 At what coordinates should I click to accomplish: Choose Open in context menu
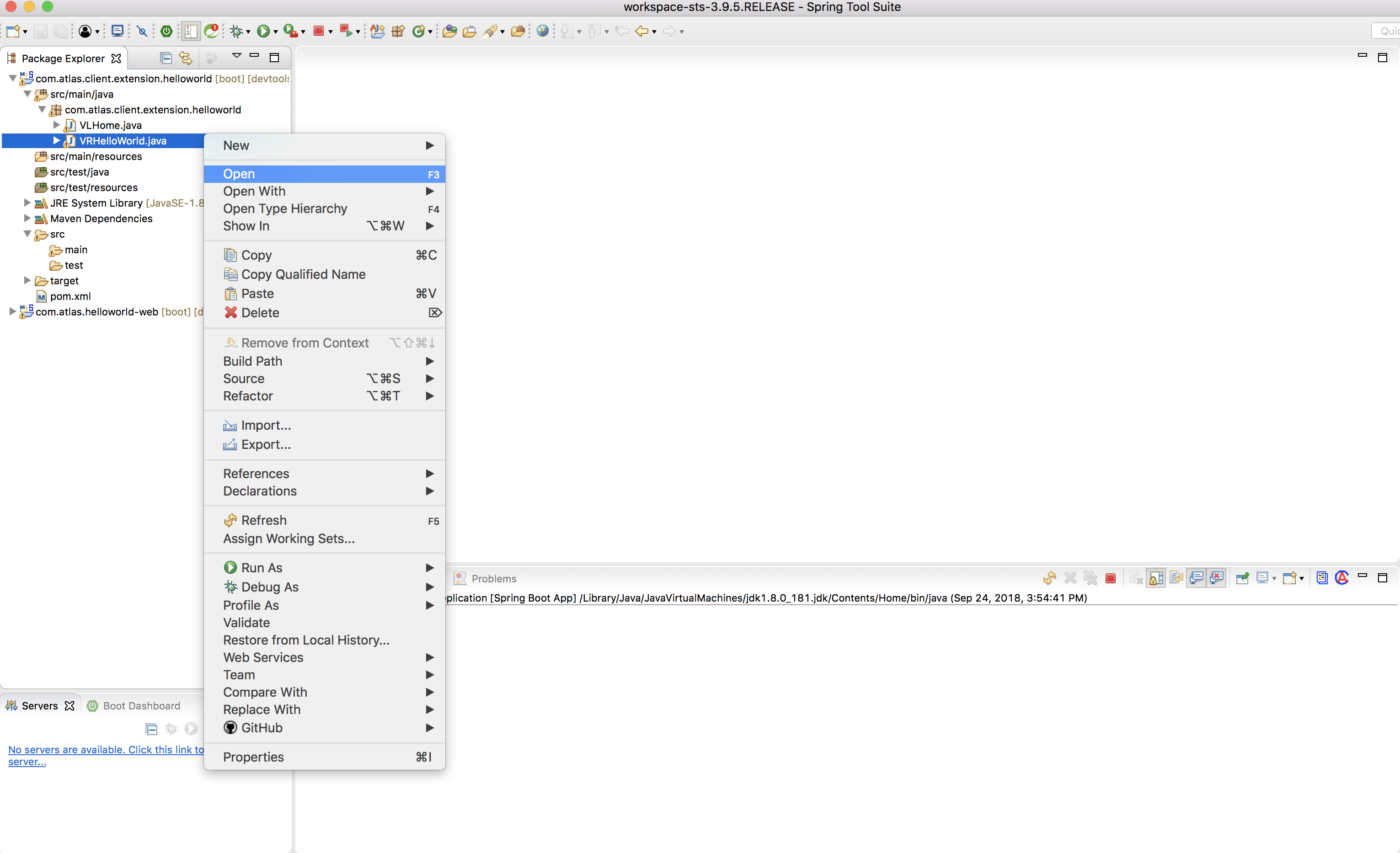click(325, 174)
